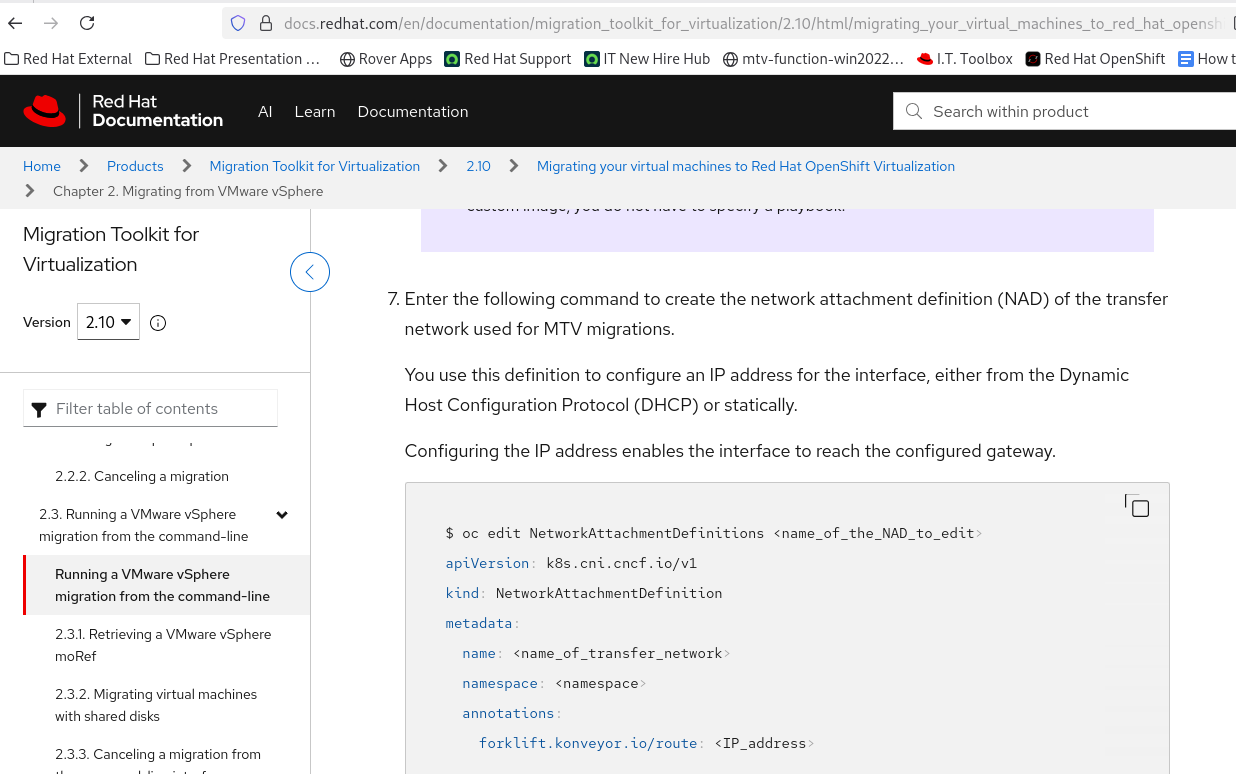Open the AI menu in header

coord(265,112)
